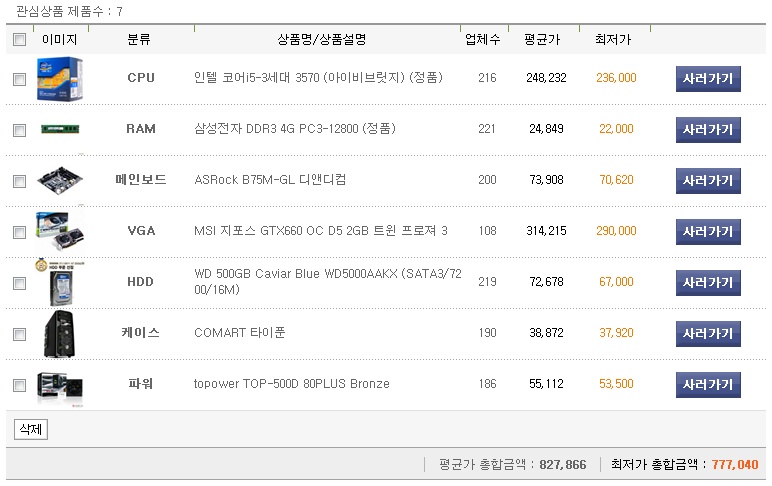Select the VGA row checkbox
This screenshot has height=486, width=772.
tap(19, 232)
